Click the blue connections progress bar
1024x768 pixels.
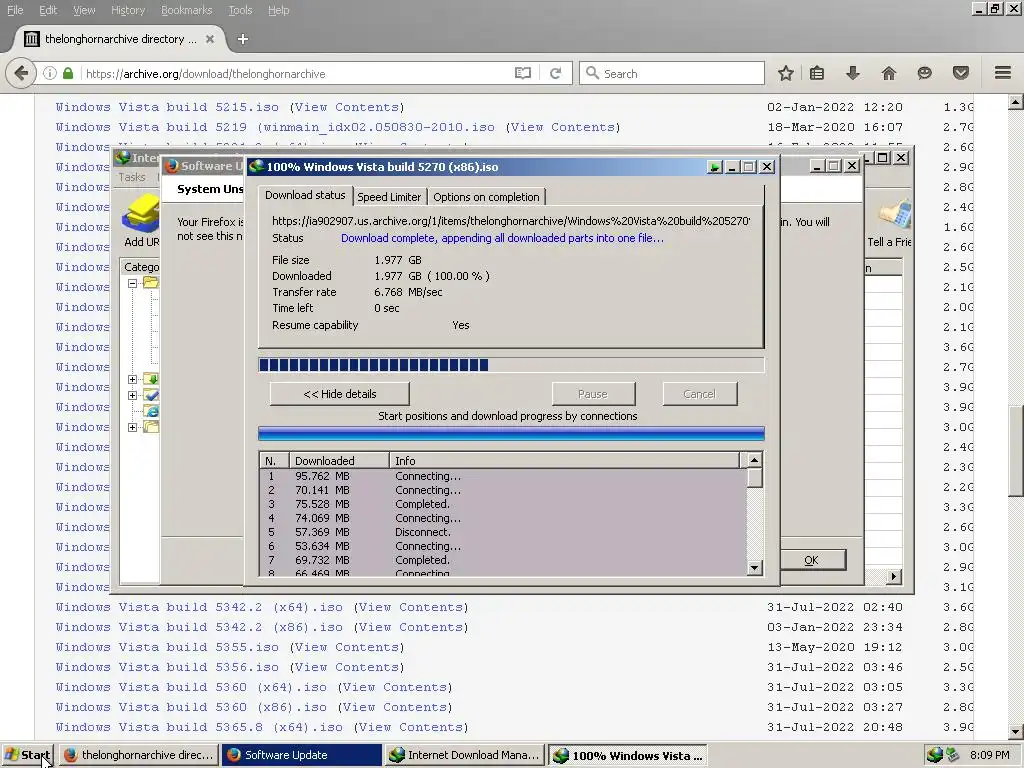(x=511, y=434)
